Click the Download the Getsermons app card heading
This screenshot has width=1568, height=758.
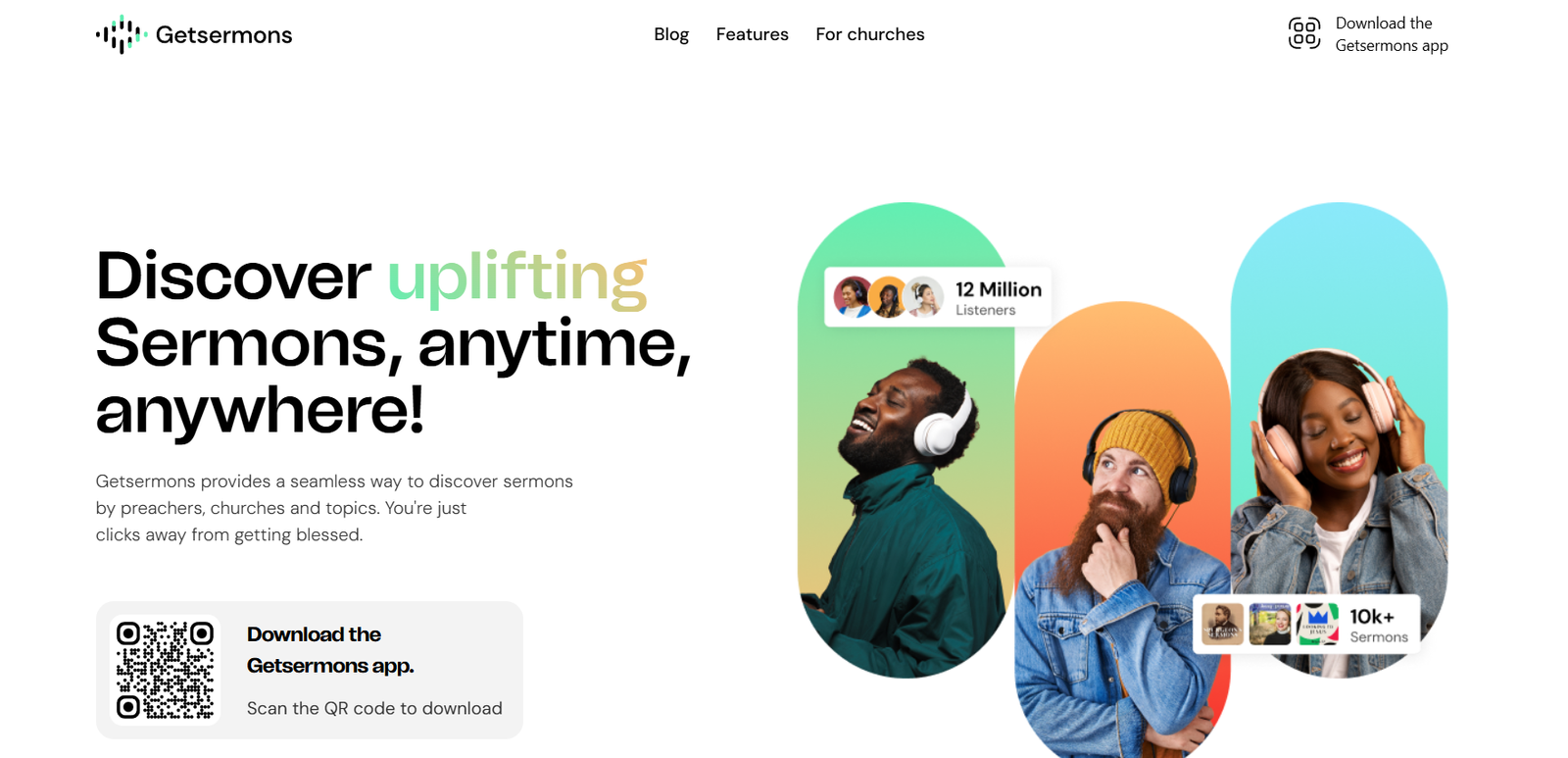coord(330,649)
